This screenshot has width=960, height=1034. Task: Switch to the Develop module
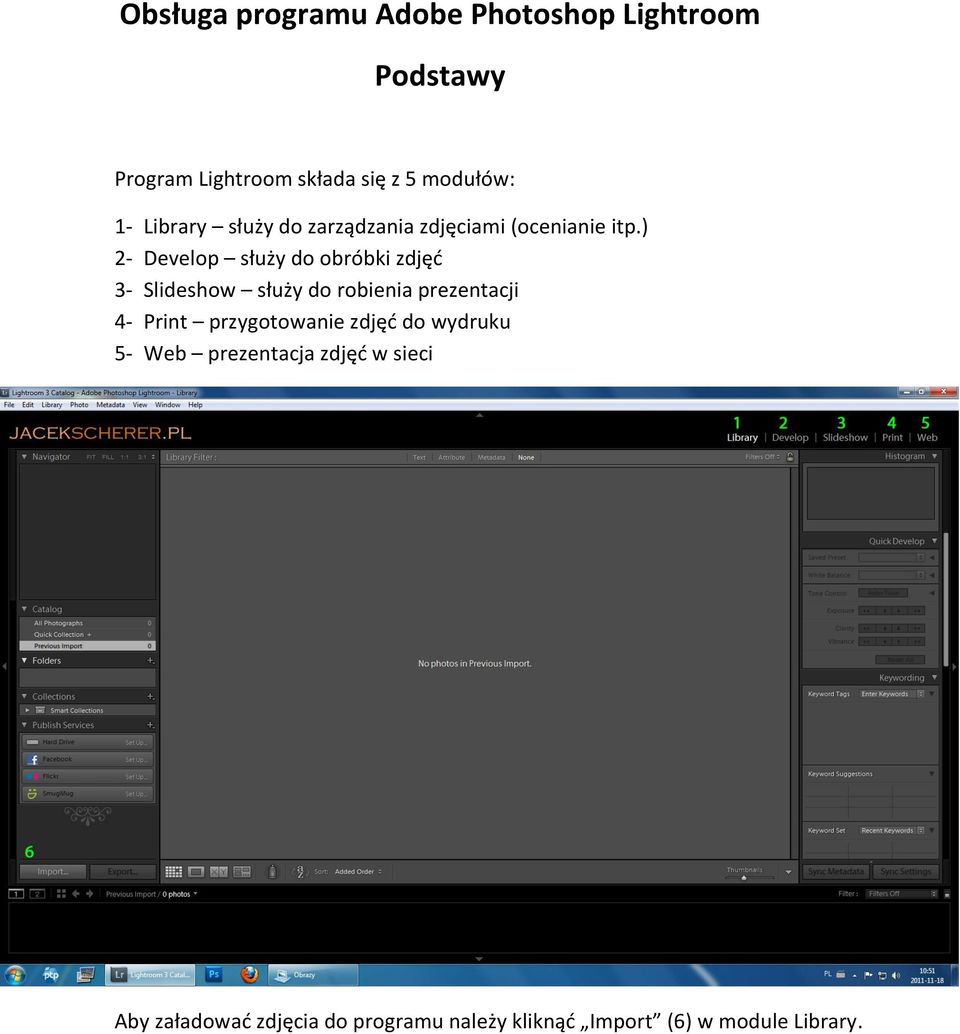790,437
